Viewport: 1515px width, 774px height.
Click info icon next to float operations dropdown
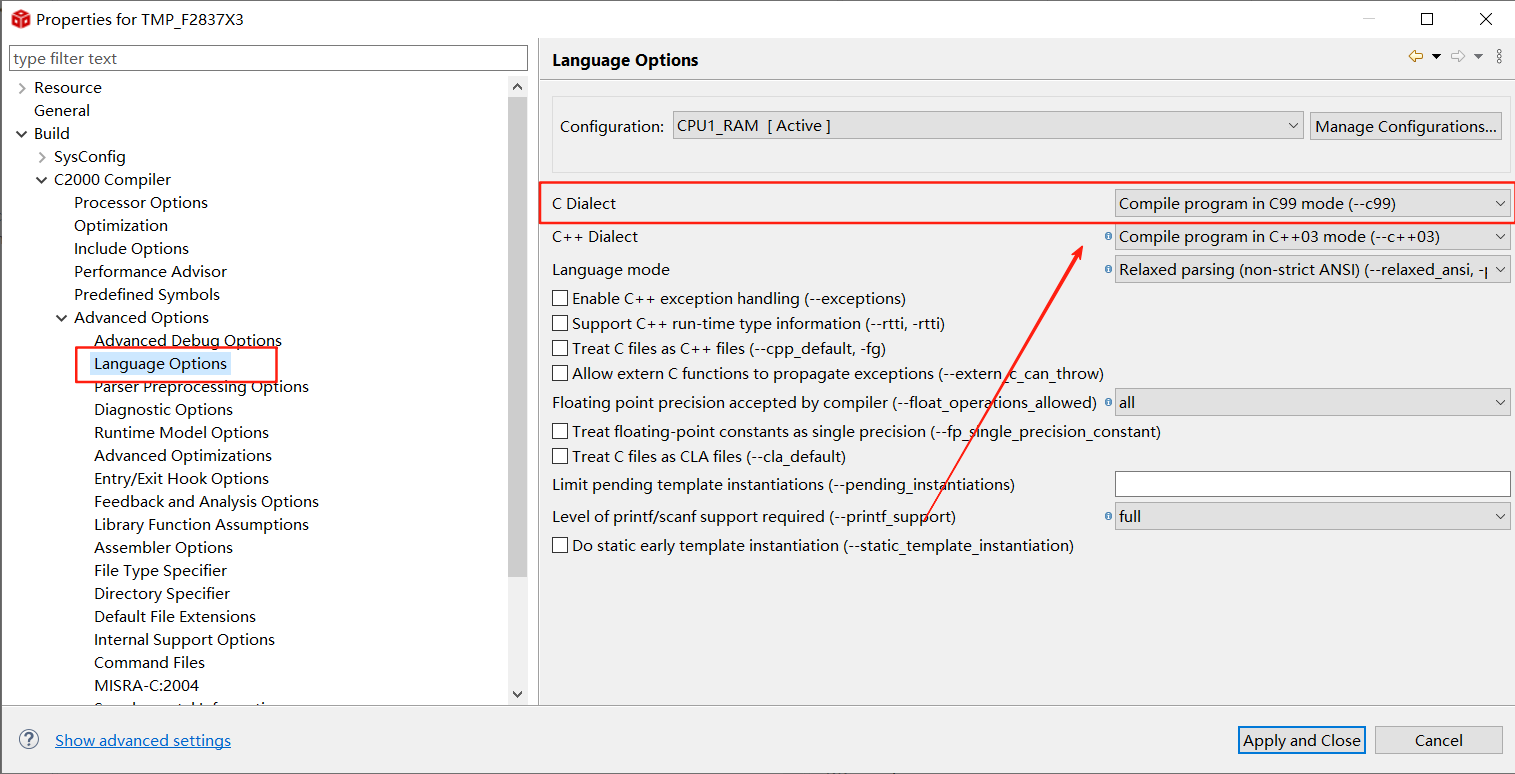pyautogui.click(x=1108, y=403)
